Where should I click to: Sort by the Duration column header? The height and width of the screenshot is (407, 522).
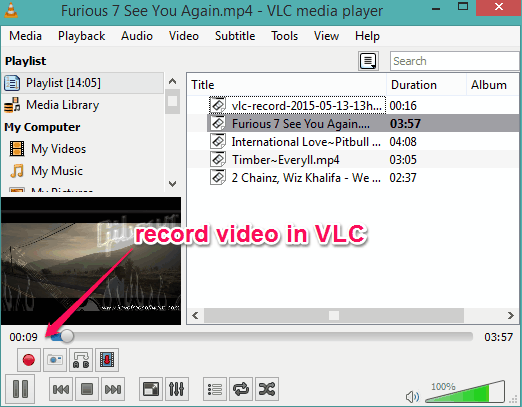click(x=426, y=85)
